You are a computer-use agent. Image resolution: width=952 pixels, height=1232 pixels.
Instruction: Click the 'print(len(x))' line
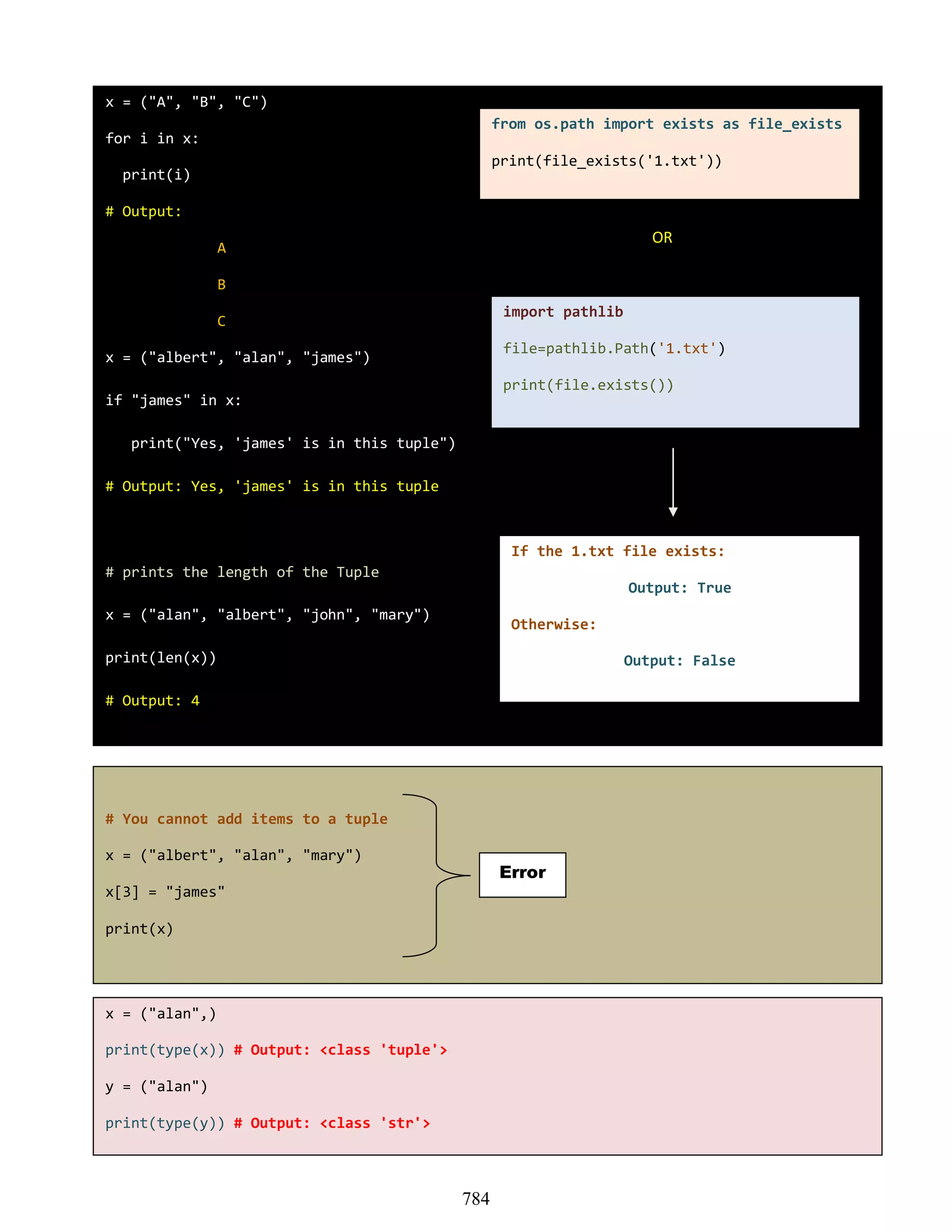(161, 658)
